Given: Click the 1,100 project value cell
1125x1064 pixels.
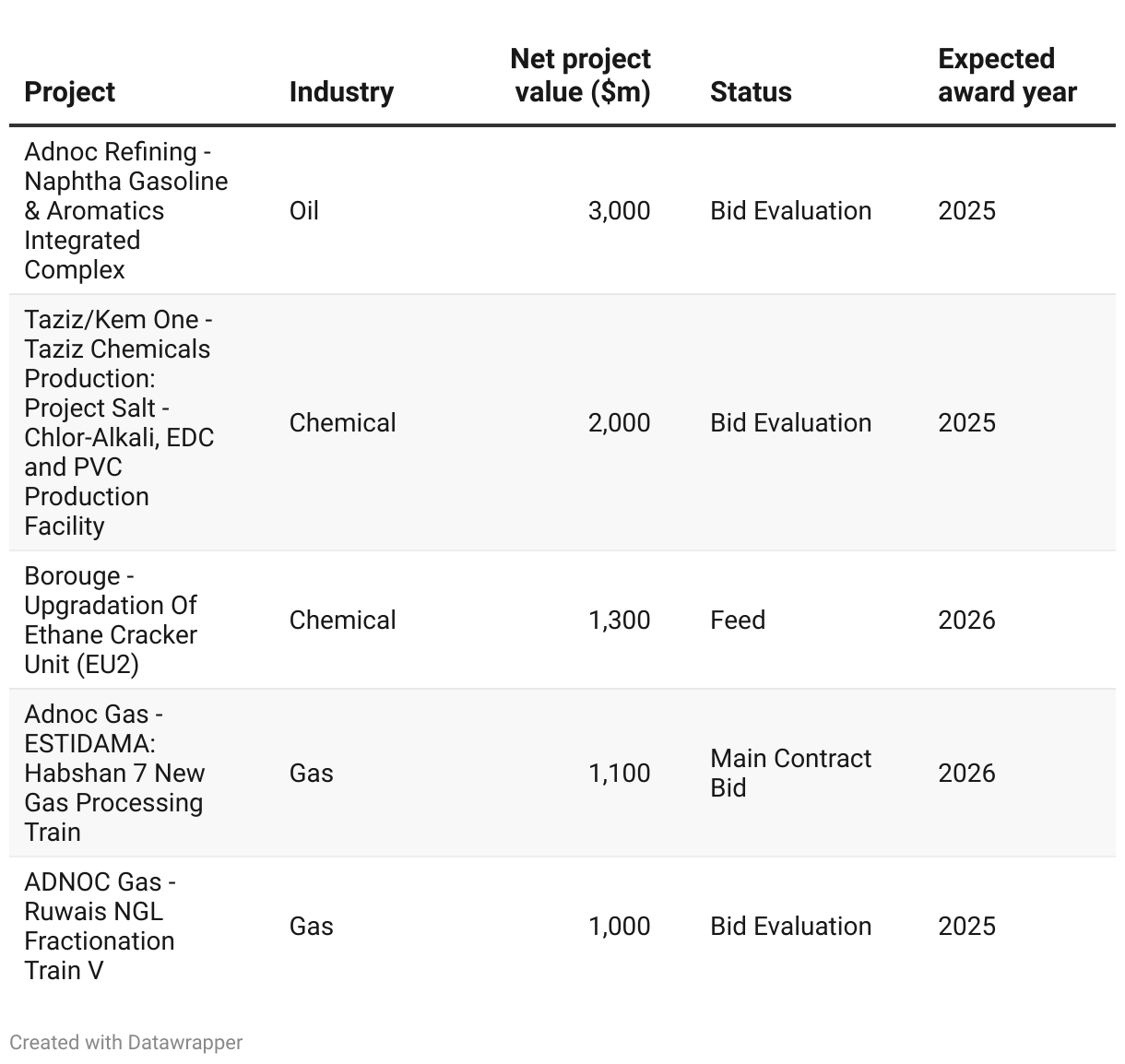Looking at the screenshot, I should 620,774.
